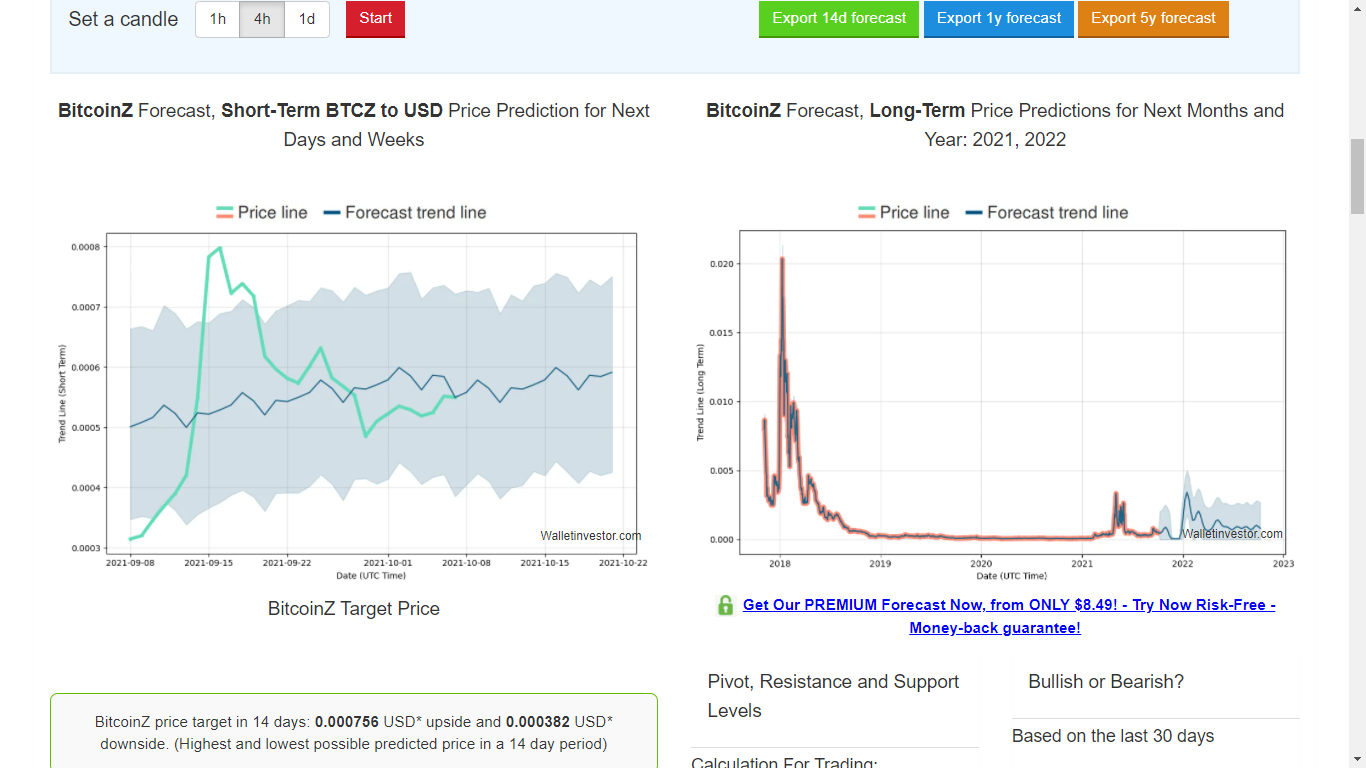
Task: Select the 4h candle option
Action: pyautogui.click(x=262, y=19)
